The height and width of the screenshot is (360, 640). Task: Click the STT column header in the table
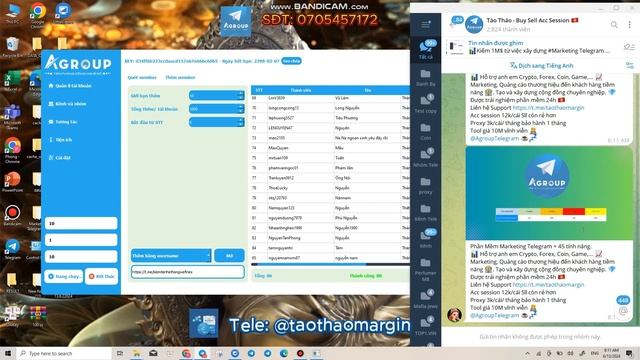[259, 90]
